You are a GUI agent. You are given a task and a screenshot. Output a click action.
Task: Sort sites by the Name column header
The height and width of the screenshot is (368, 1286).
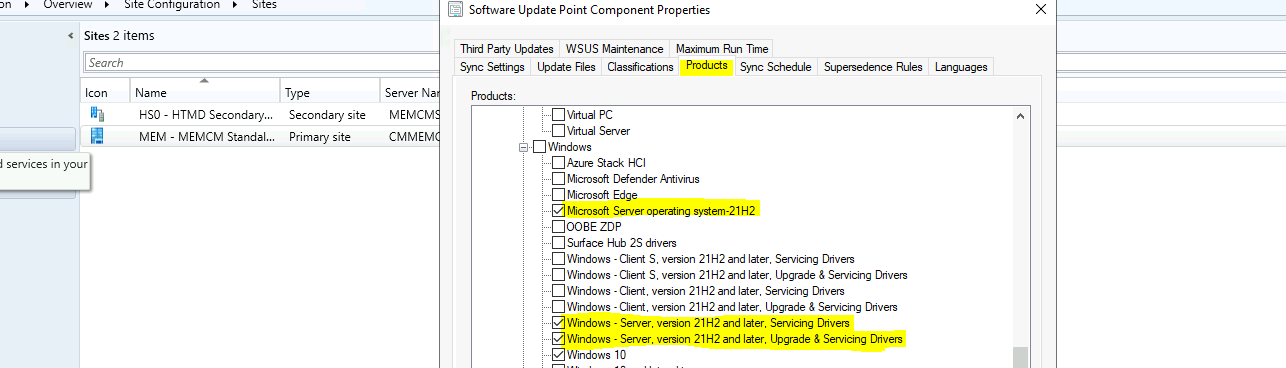click(205, 92)
